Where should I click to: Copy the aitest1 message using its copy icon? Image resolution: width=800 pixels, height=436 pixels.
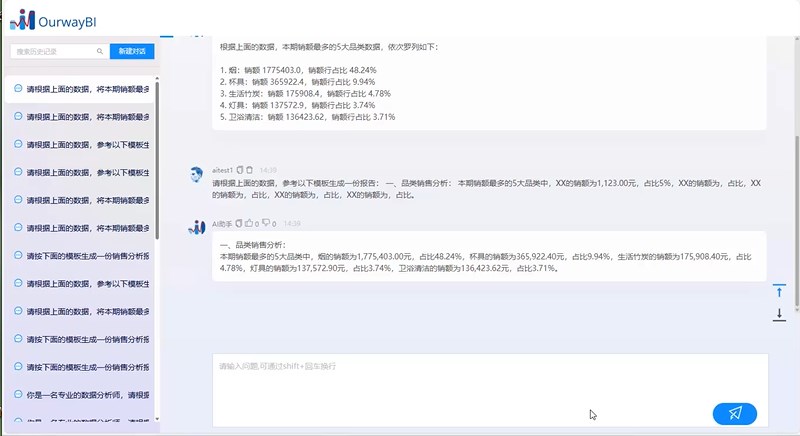pyautogui.click(x=240, y=170)
